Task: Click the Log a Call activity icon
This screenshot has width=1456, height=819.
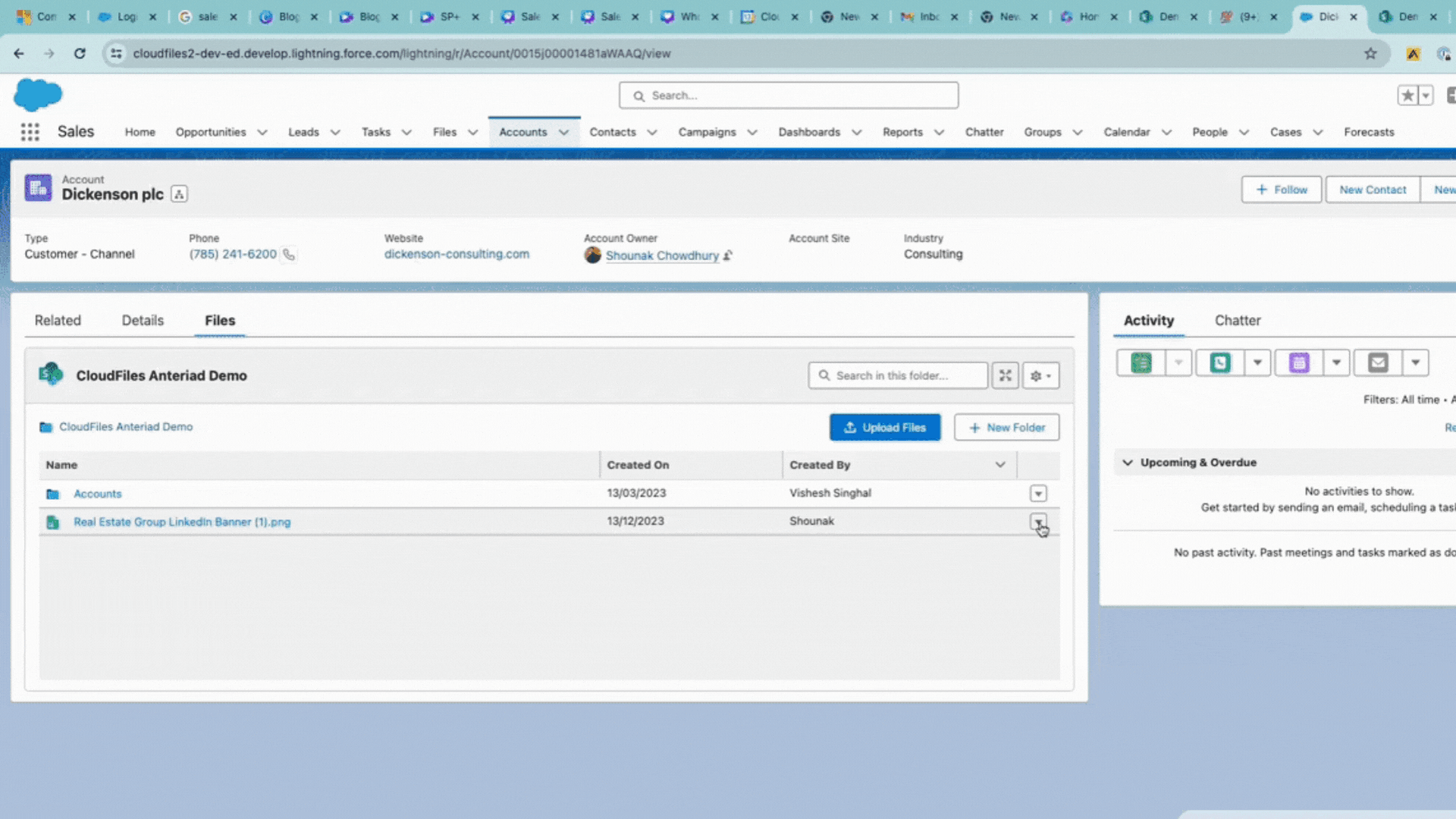Action: click(x=1220, y=362)
